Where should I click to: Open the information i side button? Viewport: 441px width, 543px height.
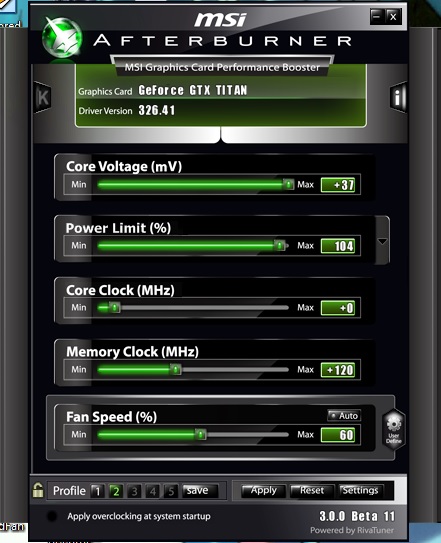[x=398, y=97]
